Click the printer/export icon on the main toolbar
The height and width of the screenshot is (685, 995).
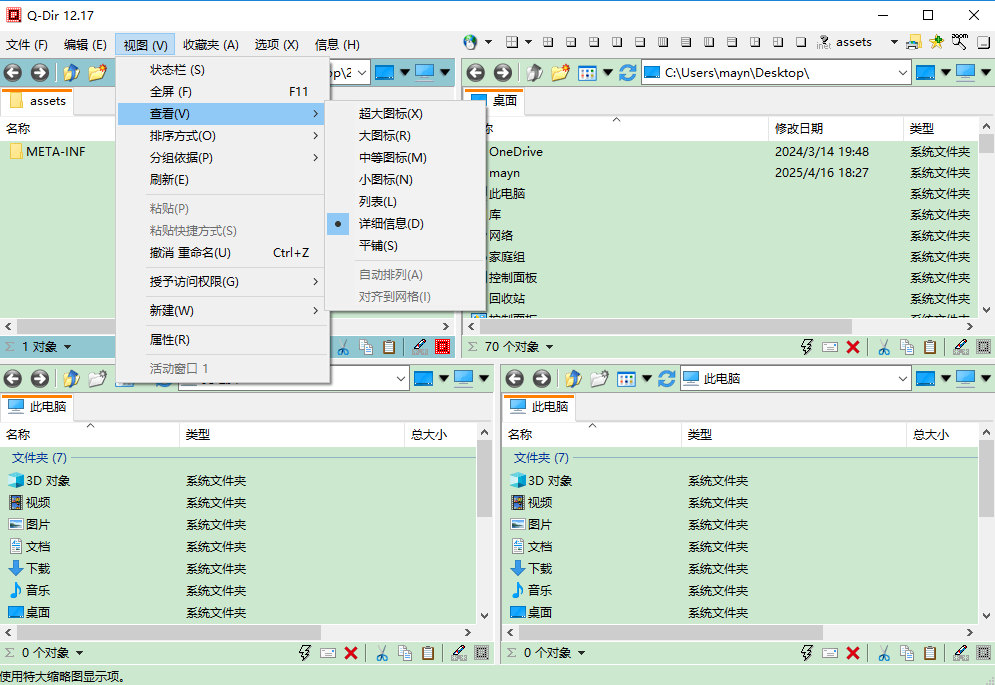[913, 43]
